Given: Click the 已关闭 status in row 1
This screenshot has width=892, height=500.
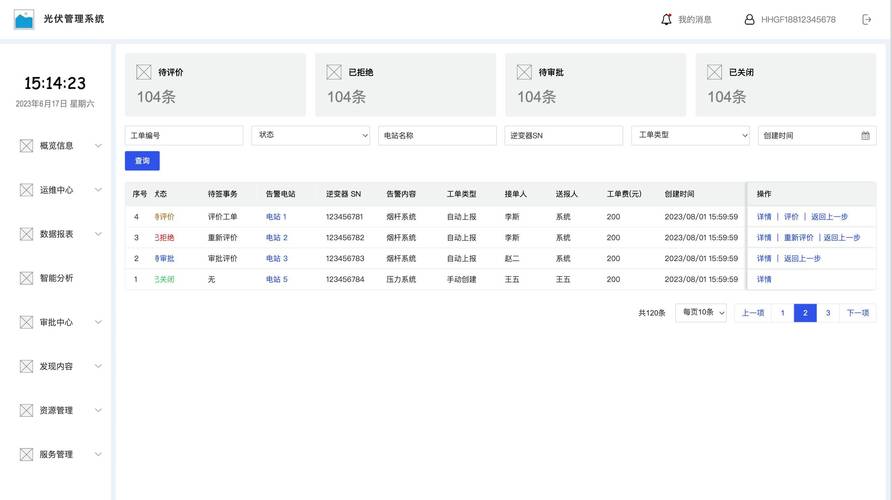Looking at the screenshot, I should point(164,279).
